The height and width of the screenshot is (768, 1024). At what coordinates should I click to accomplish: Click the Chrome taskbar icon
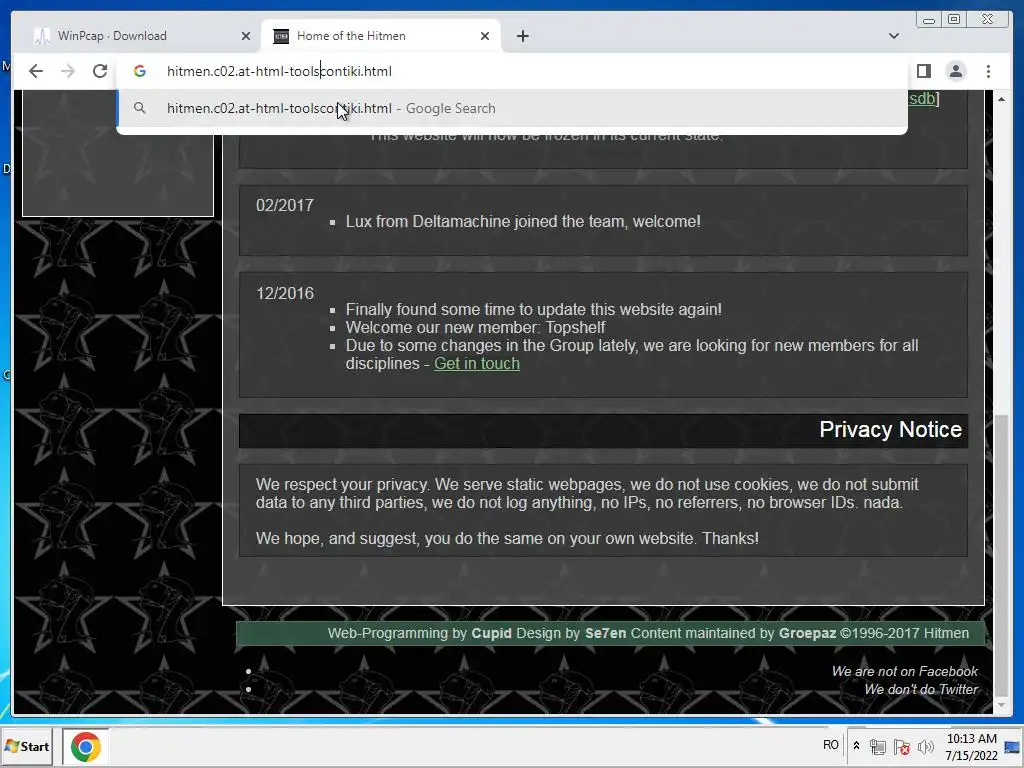(x=86, y=746)
